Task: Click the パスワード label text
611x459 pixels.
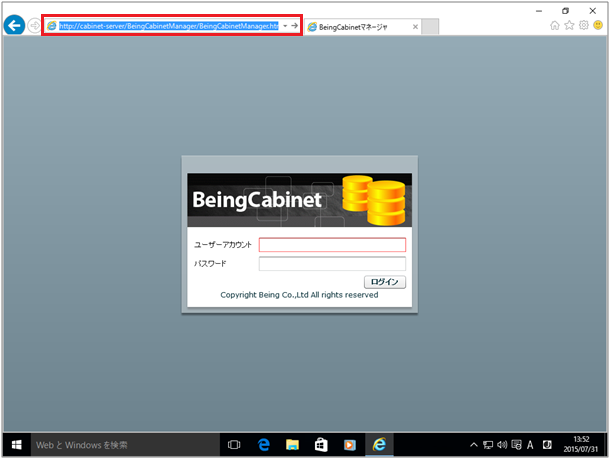Action: coord(210,263)
